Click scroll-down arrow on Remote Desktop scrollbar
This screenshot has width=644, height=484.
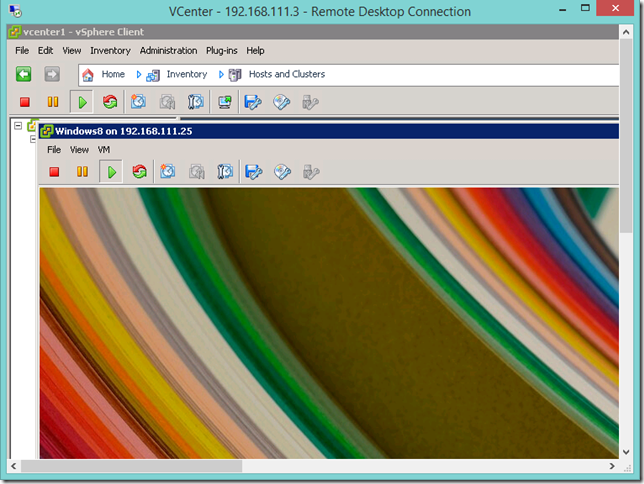[x=626, y=452]
